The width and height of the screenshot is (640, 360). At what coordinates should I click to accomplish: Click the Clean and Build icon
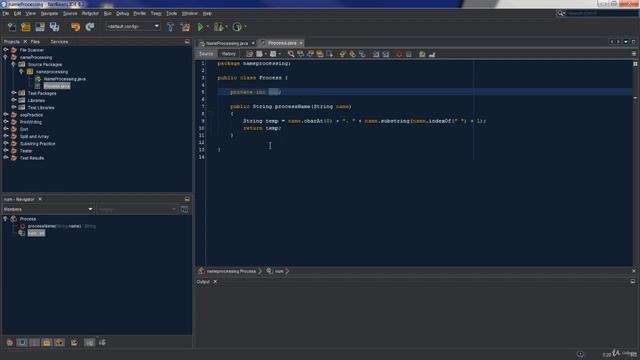pos(185,27)
